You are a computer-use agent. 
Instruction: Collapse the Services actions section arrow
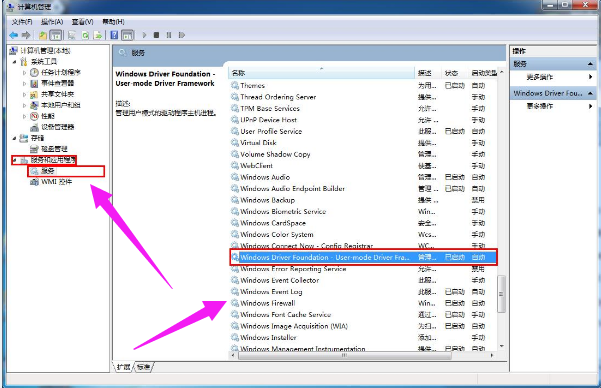click(590, 64)
